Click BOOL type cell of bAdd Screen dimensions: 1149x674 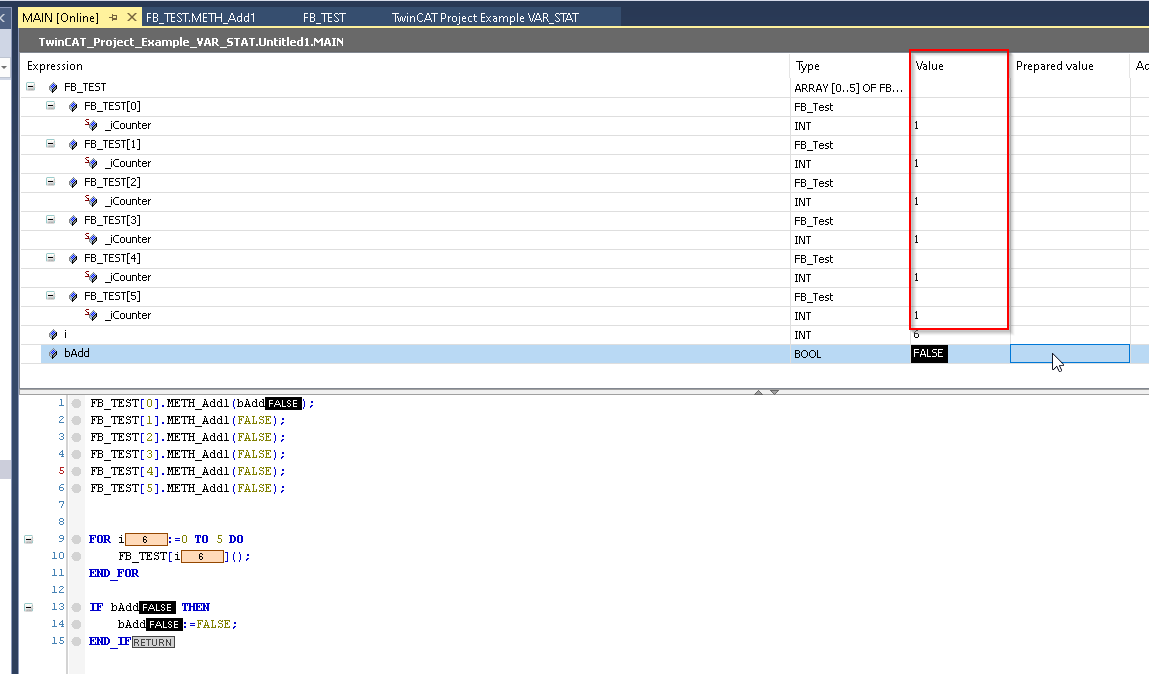808,354
